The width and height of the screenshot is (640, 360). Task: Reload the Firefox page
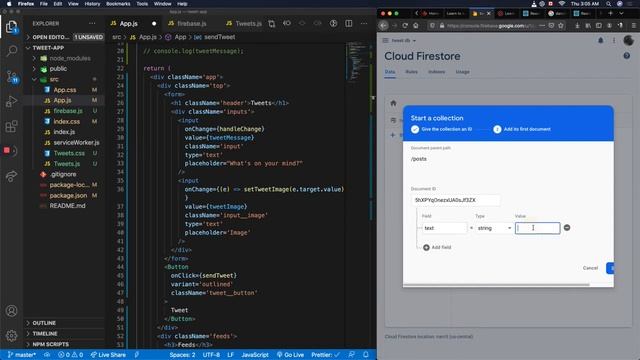(405, 25)
